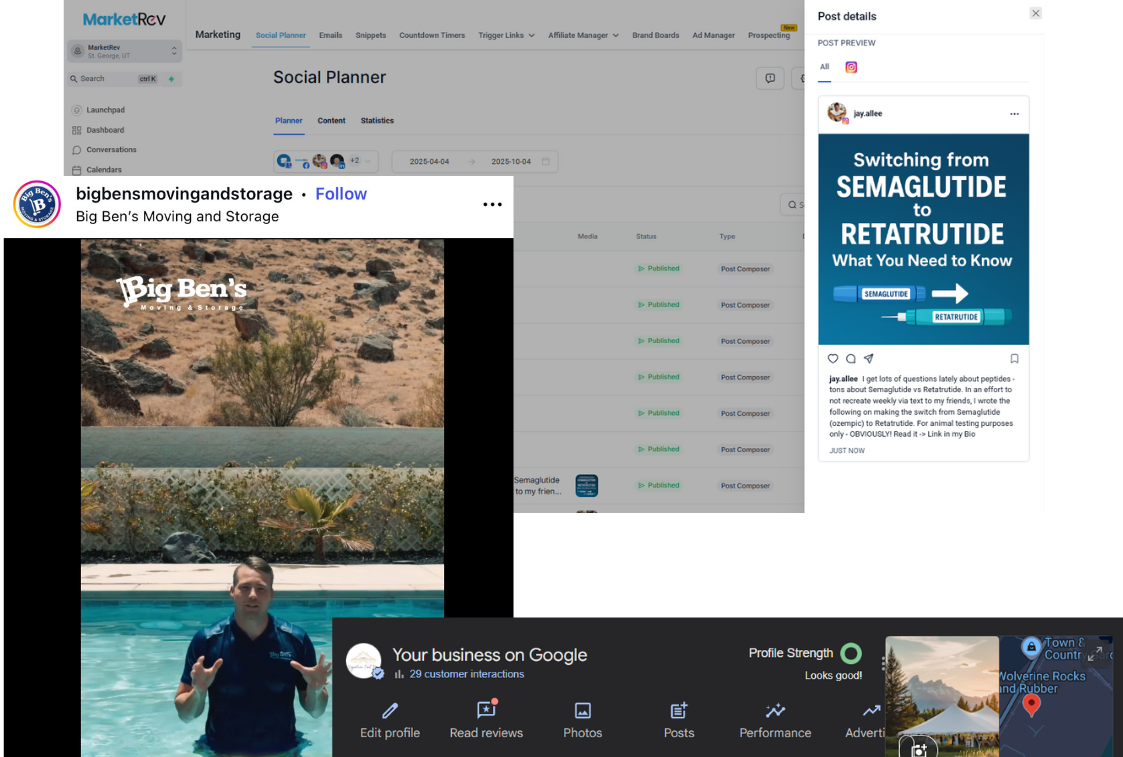1123x757 pixels.
Task: Click the share paper-plane icon on post
Action: (869, 359)
